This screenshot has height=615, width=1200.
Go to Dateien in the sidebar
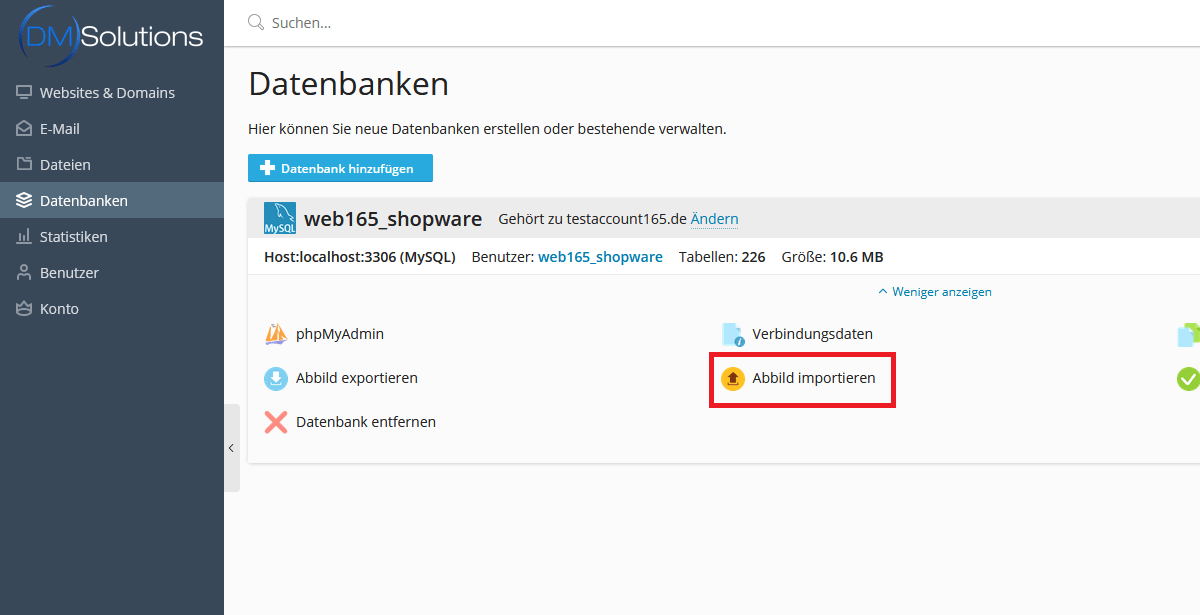click(112, 165)
